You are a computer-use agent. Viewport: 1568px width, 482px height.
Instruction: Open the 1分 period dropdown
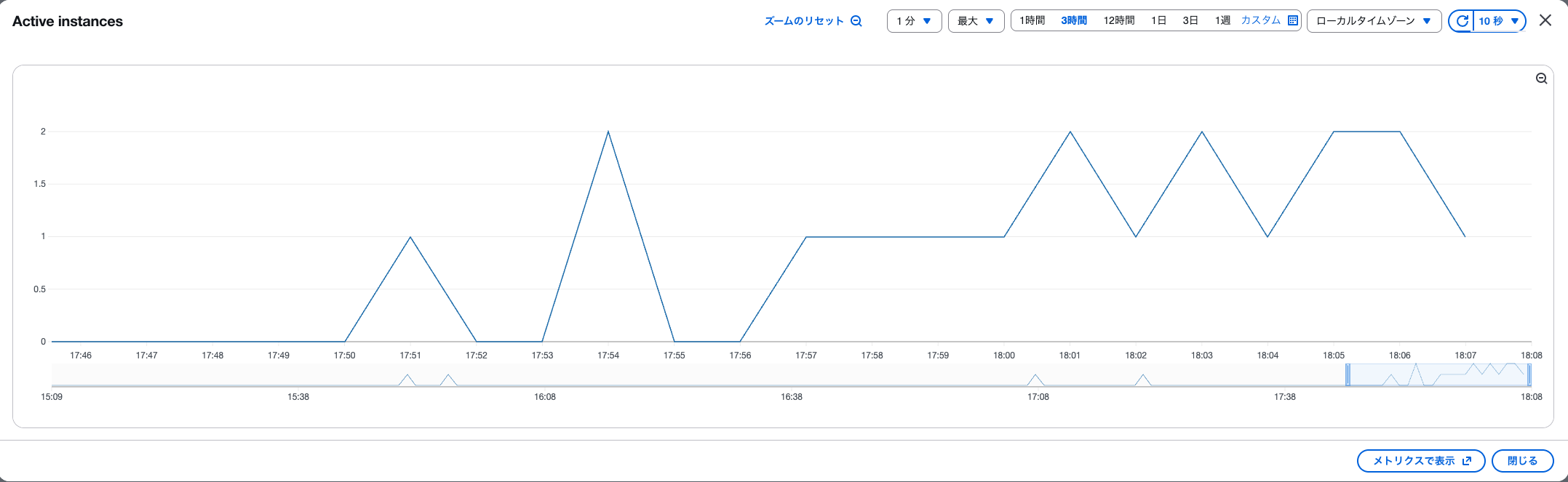[x=915, y=21]
